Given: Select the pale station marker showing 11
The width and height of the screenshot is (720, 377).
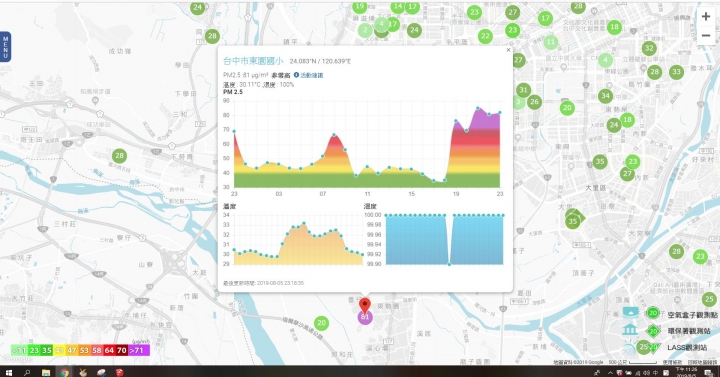Looking at the screenshot, I should pos(551,43).
